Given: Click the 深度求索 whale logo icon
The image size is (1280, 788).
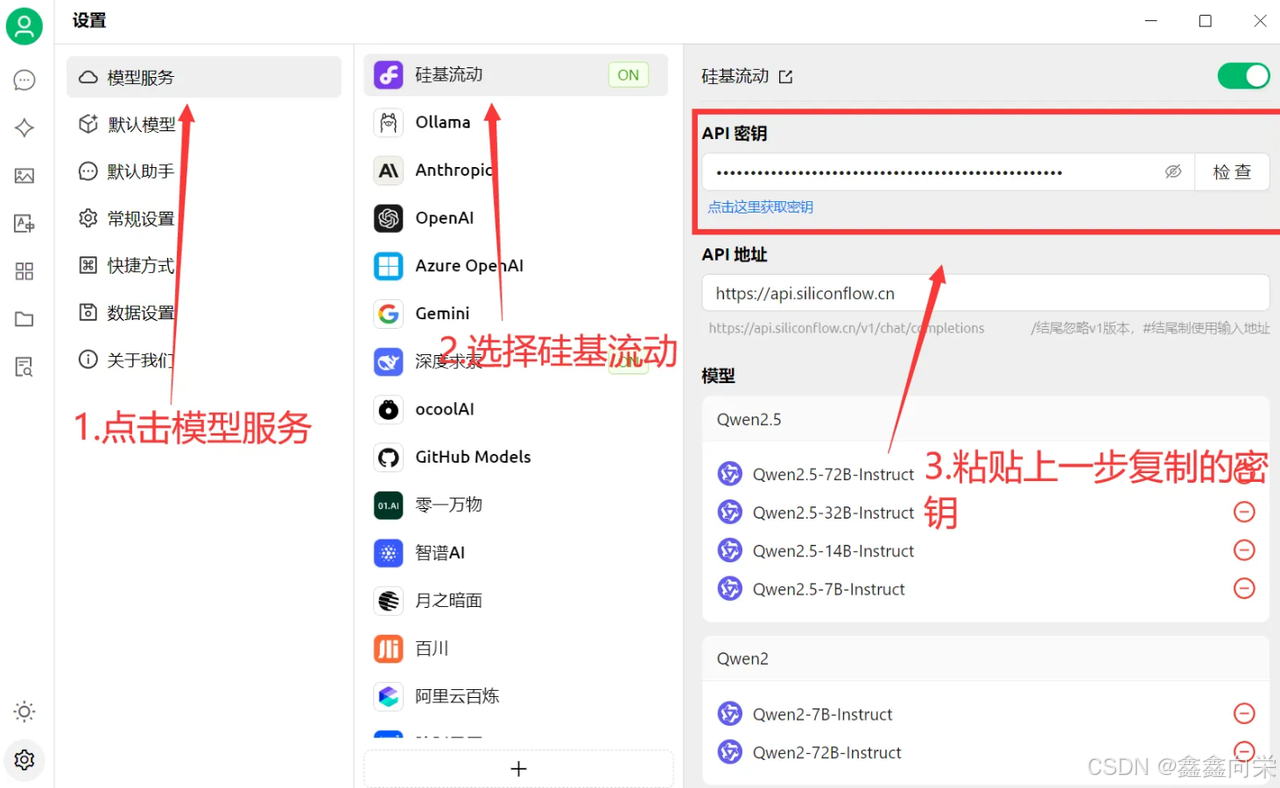Looking at the screenshot, I should pyautogui.click(x=388, y=361).
